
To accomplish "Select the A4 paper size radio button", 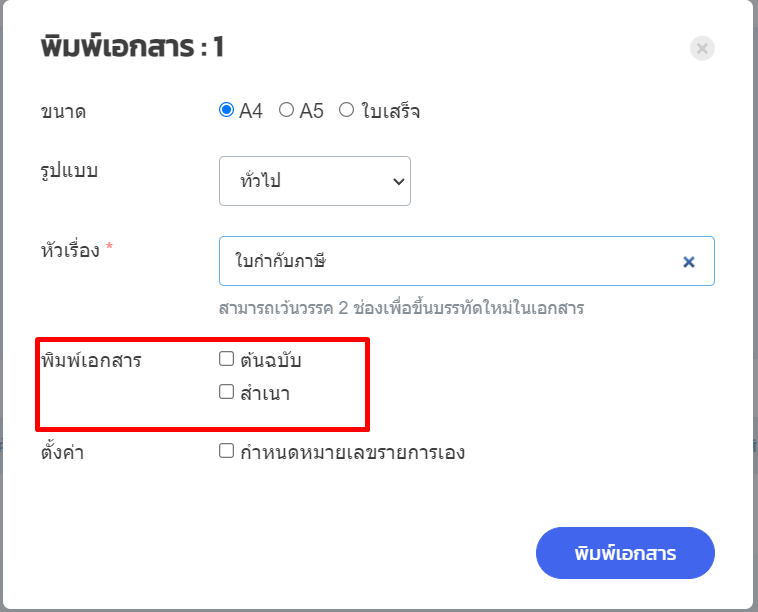I will (x=227, y=110).
